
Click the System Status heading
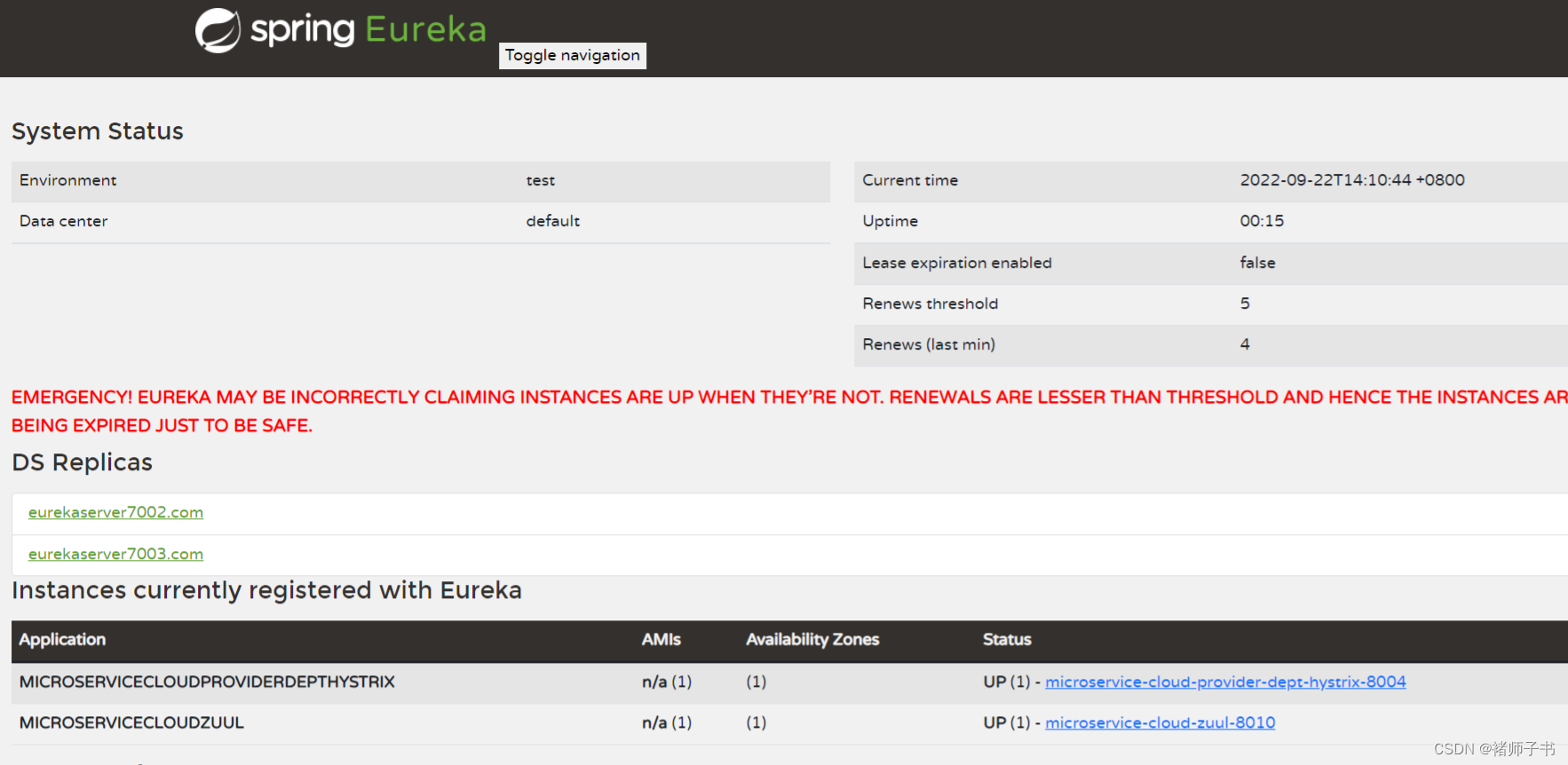pyautogui.click(x=98, y=131)
